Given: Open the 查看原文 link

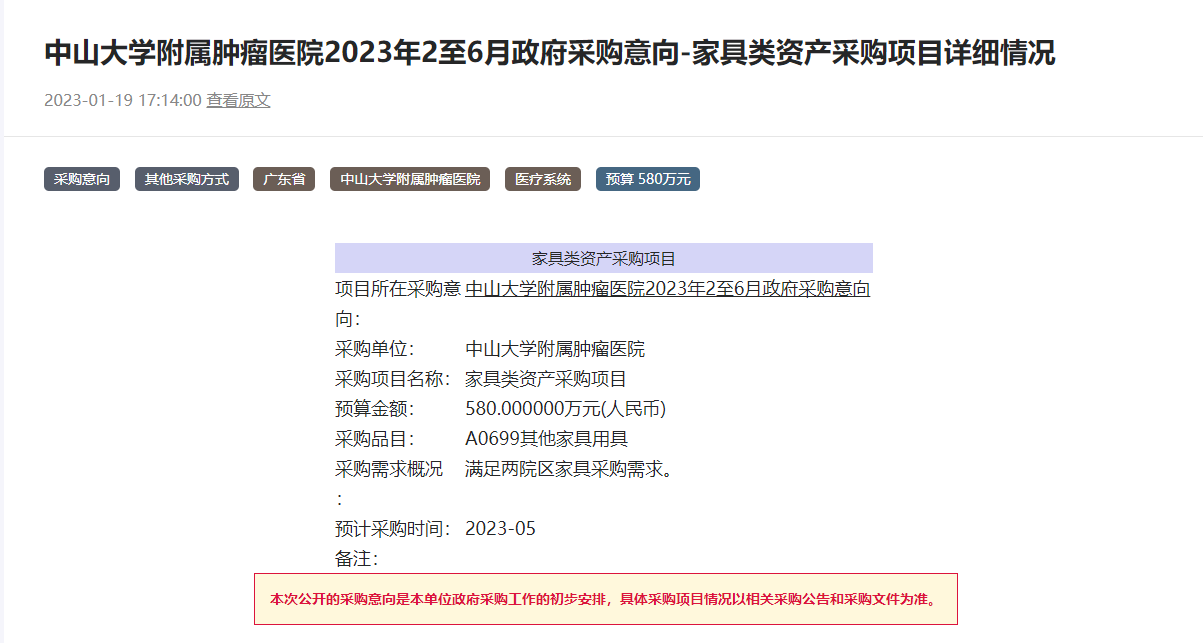Looking at the screenshot, I should pos(238,100).
